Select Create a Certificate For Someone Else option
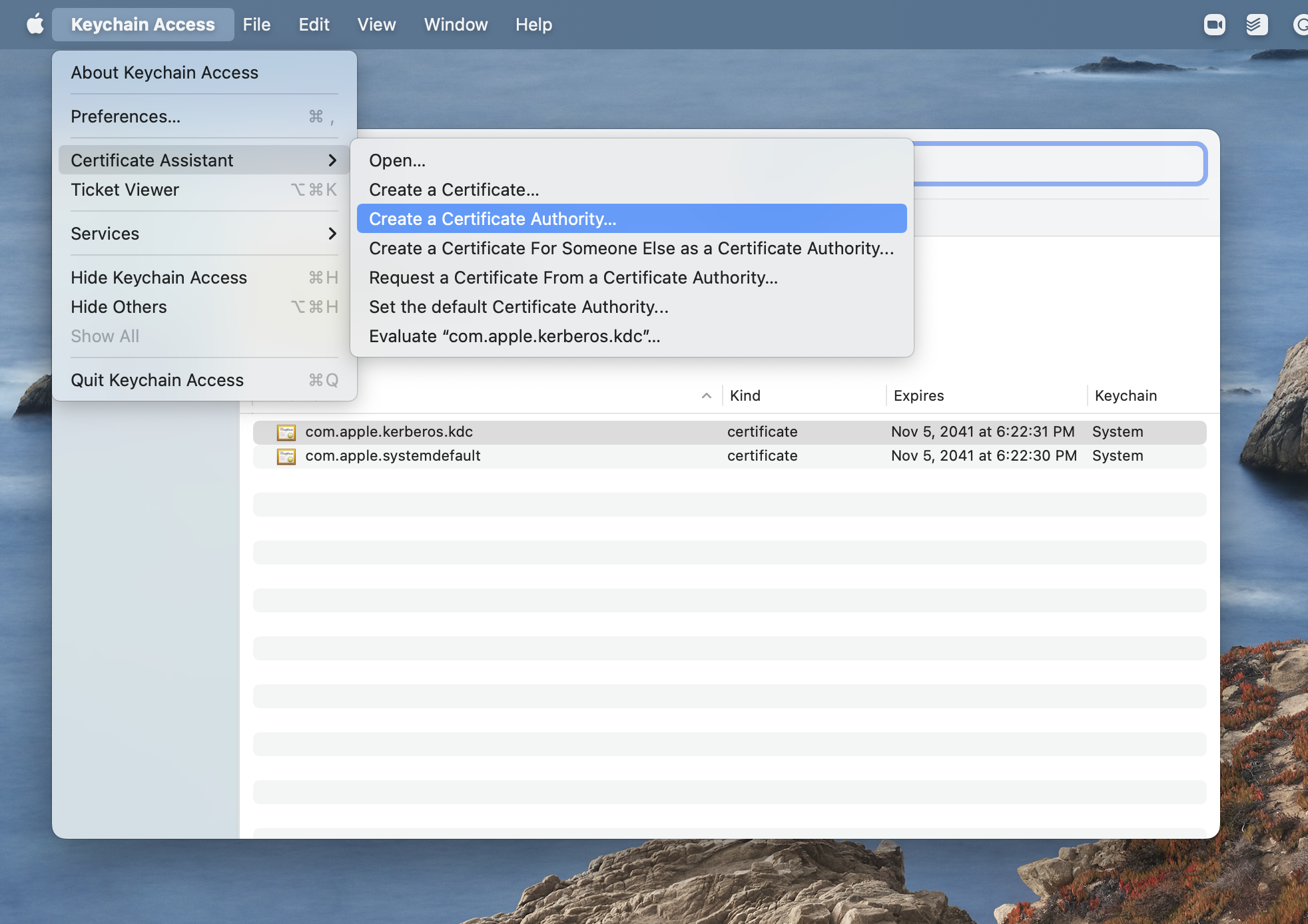 (632, 248)
